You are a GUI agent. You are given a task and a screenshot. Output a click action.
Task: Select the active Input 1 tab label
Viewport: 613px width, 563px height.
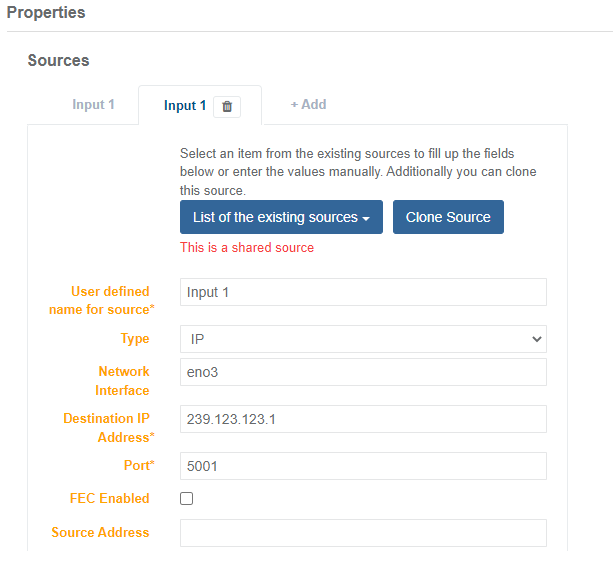point(185,105)
